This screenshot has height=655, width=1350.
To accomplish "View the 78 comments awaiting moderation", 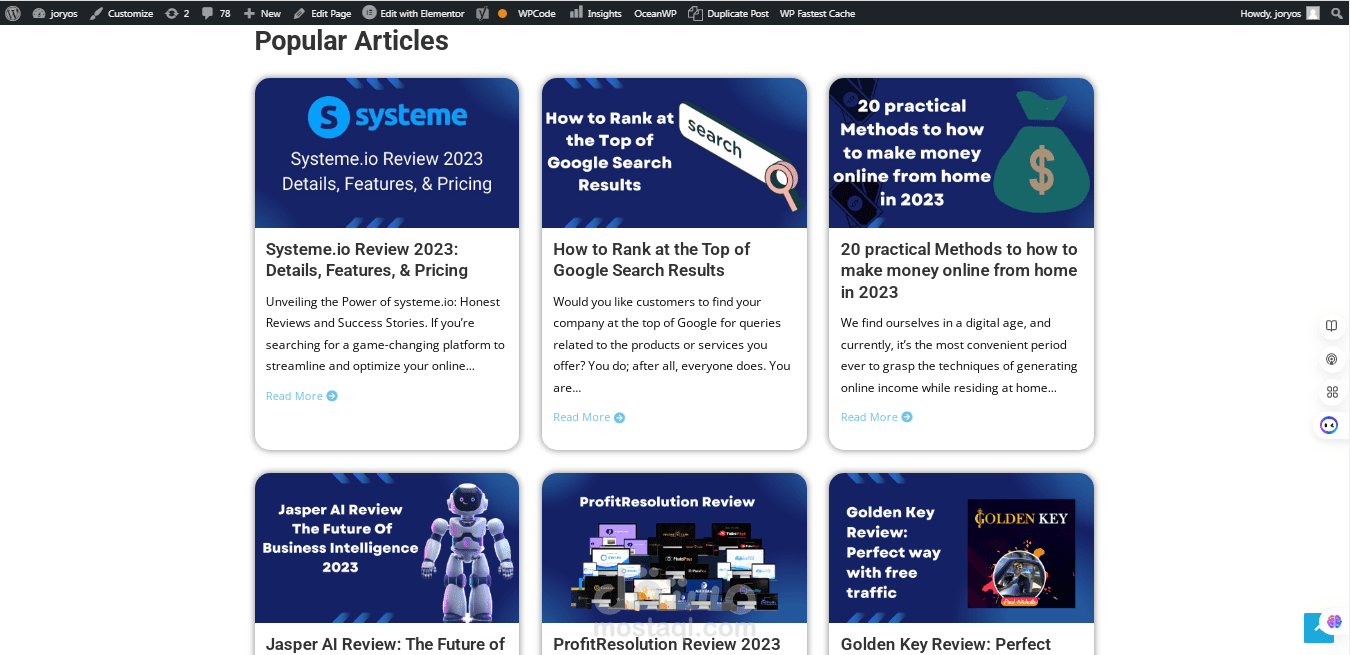I will point(216,13).
